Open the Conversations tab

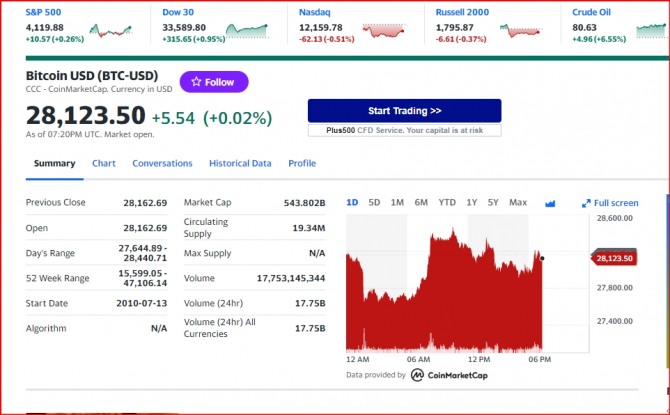(162, 163)
